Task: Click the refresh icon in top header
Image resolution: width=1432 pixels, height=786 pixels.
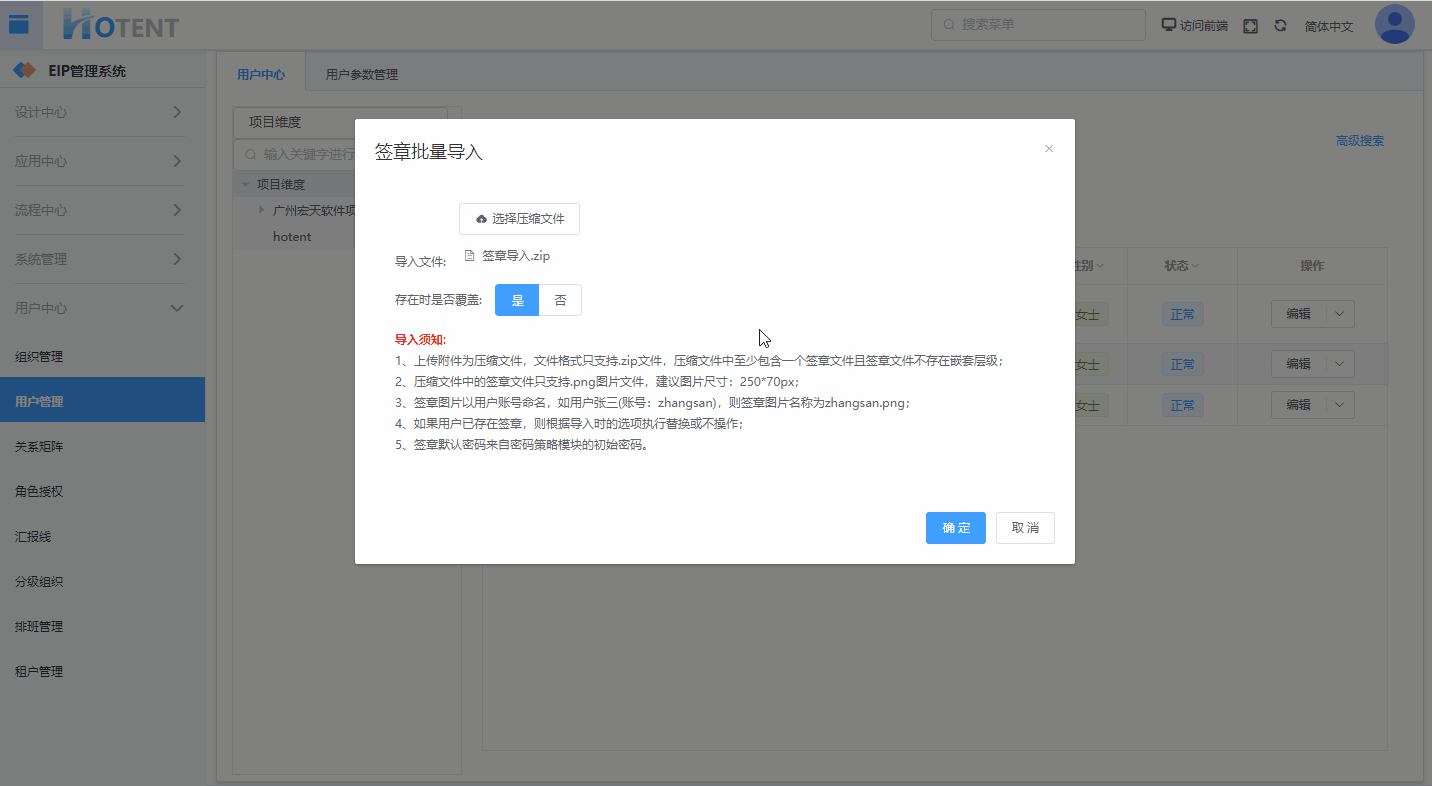Action: pos(1280,26)
